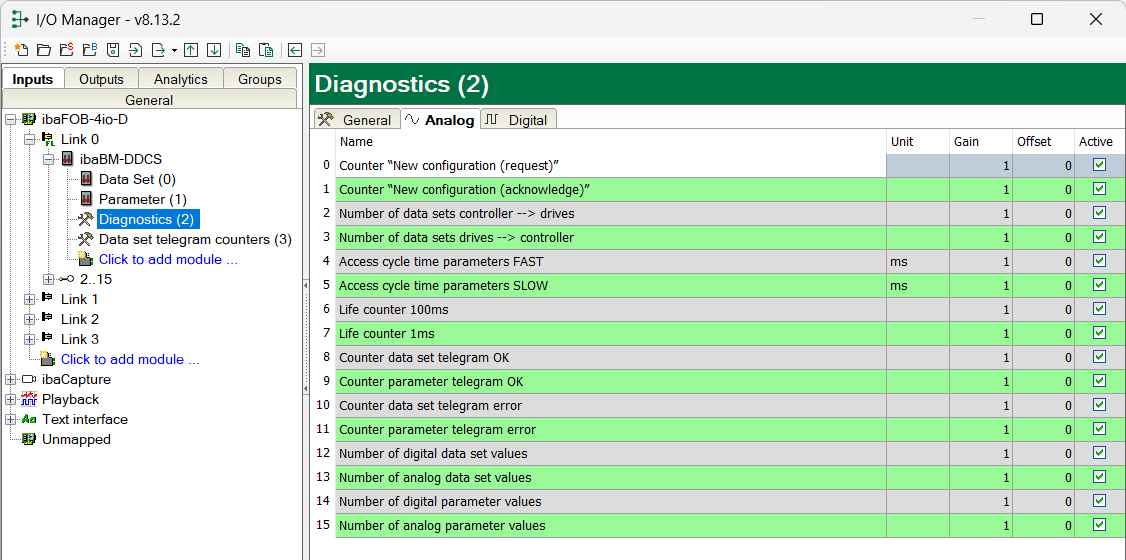
Task: Uncheck Active for Life counter 100ms
Action: point(1100,309)
